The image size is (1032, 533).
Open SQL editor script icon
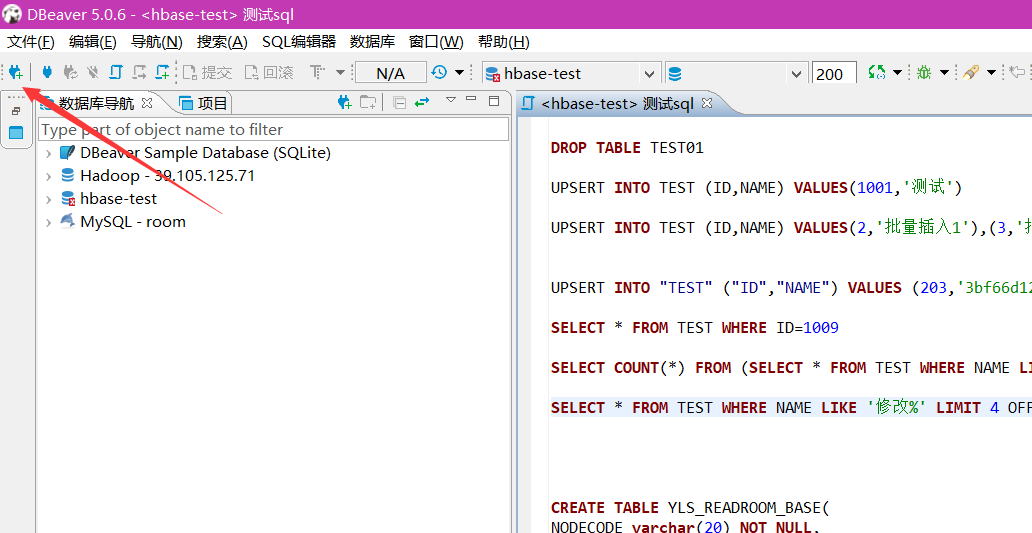pos(116,73)
